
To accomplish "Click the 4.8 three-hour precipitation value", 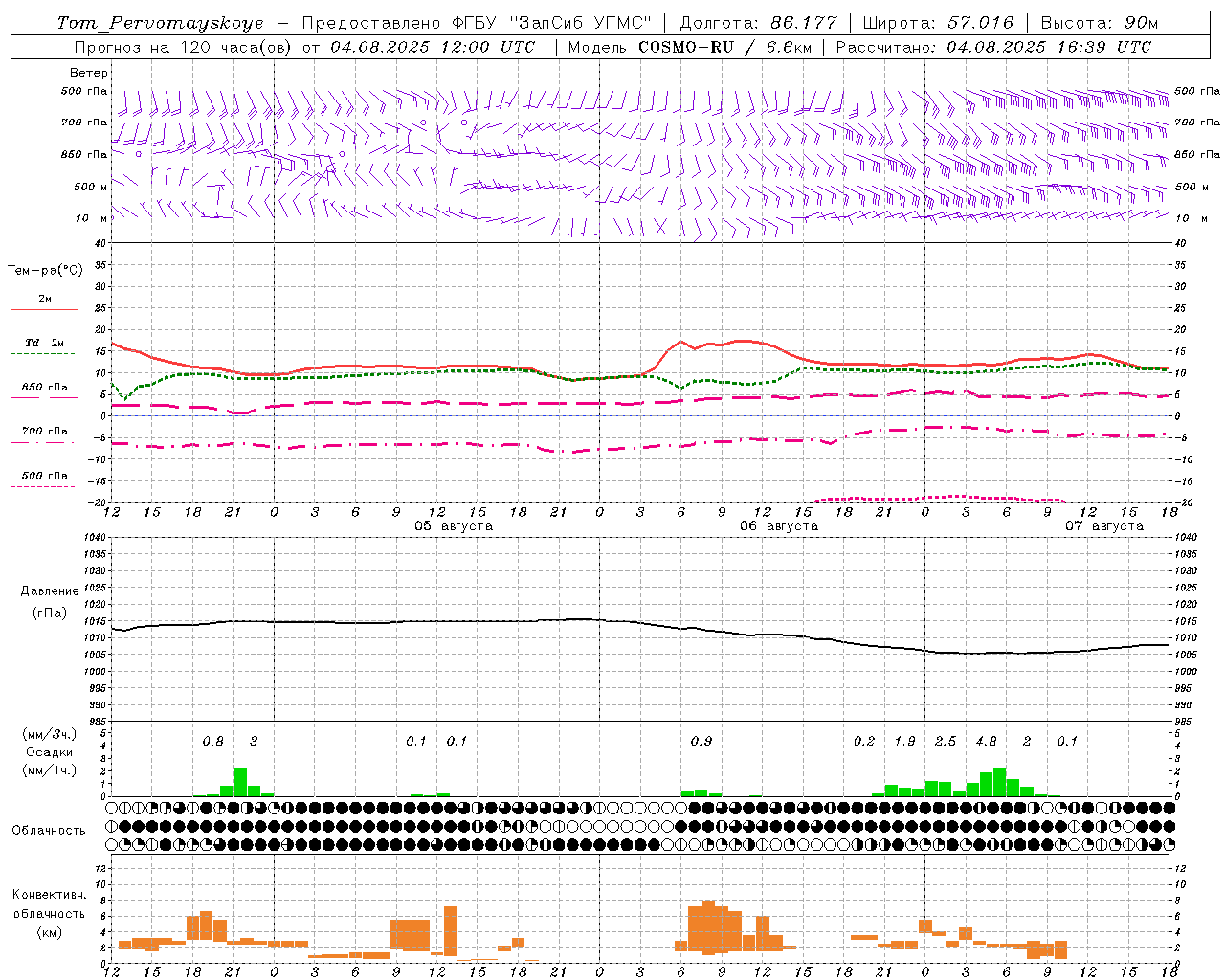I will [x=986, y=741].
